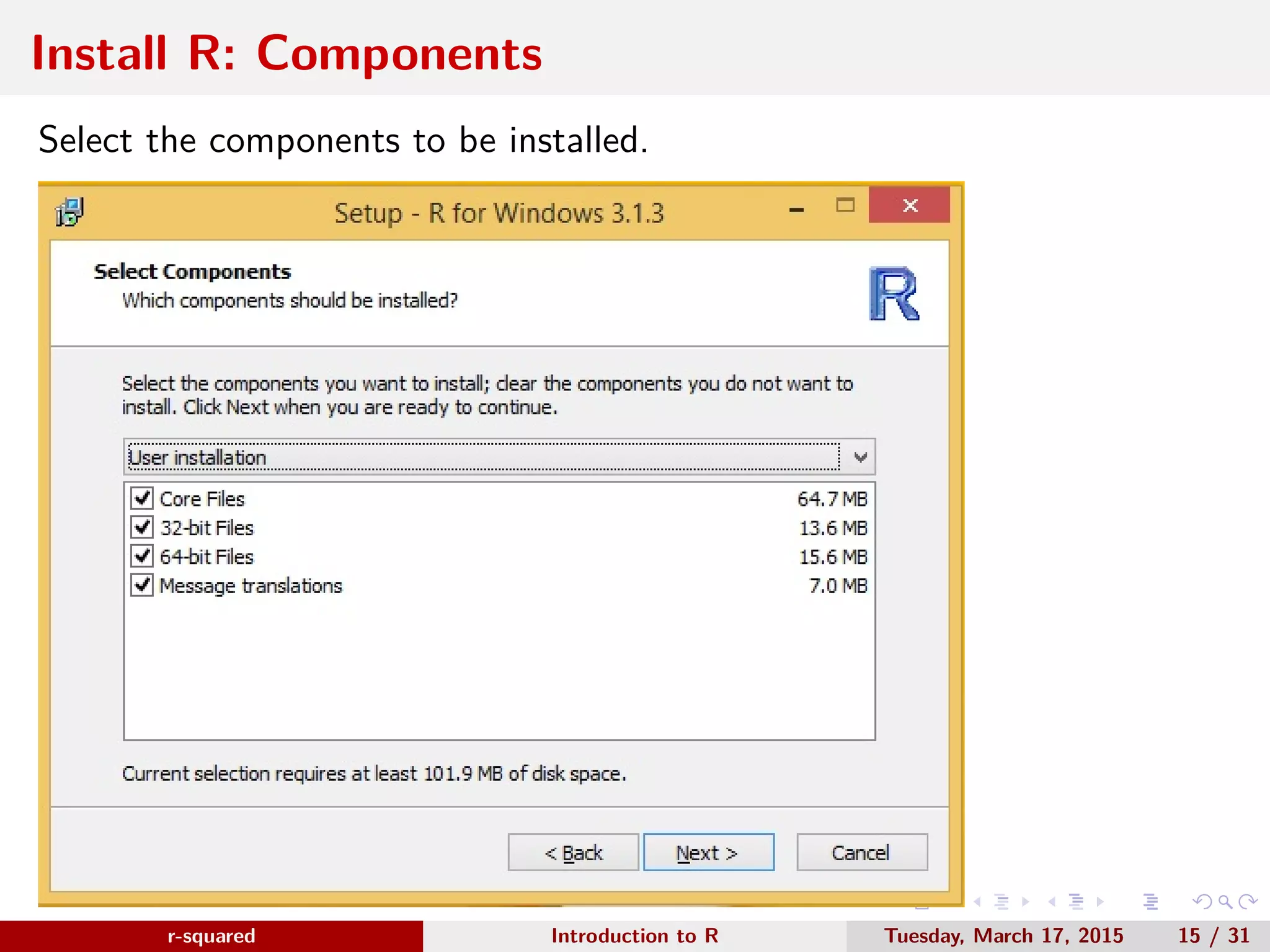Uncheck the Core Files checkbox
The image size is (1270, 952).
pyautogui.click(x=142, y=498)
